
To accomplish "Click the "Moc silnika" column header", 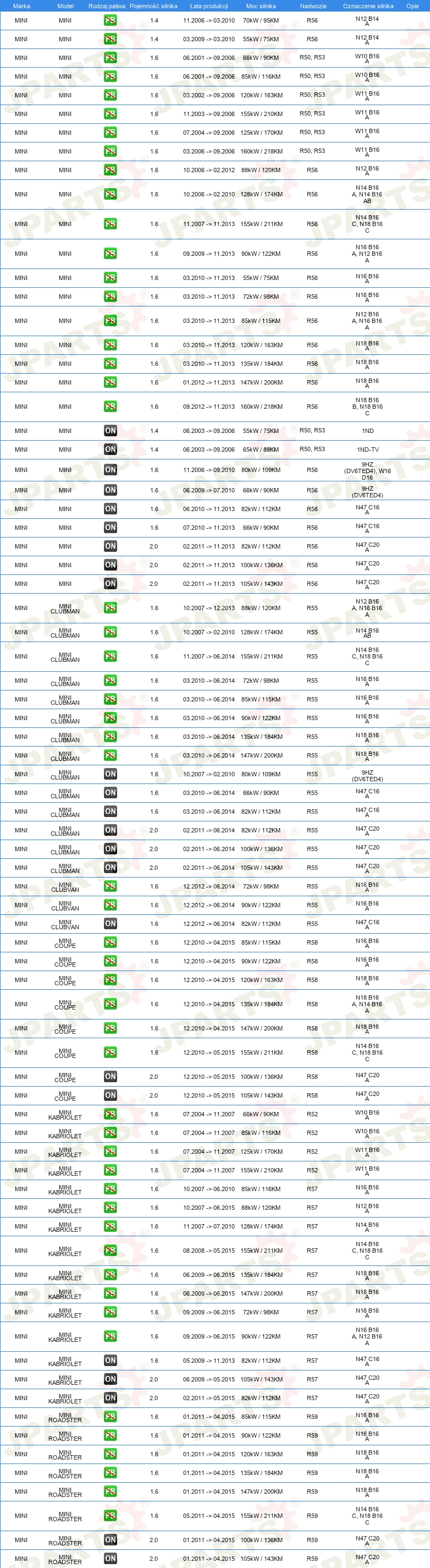I will click(x=261, y=6).
